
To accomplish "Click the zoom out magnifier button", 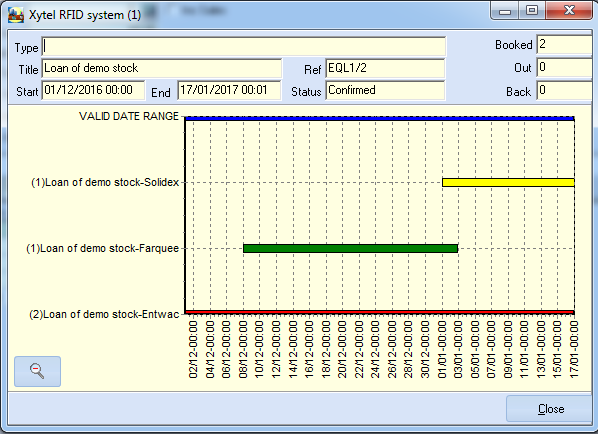I will click(x=37, y=371).
